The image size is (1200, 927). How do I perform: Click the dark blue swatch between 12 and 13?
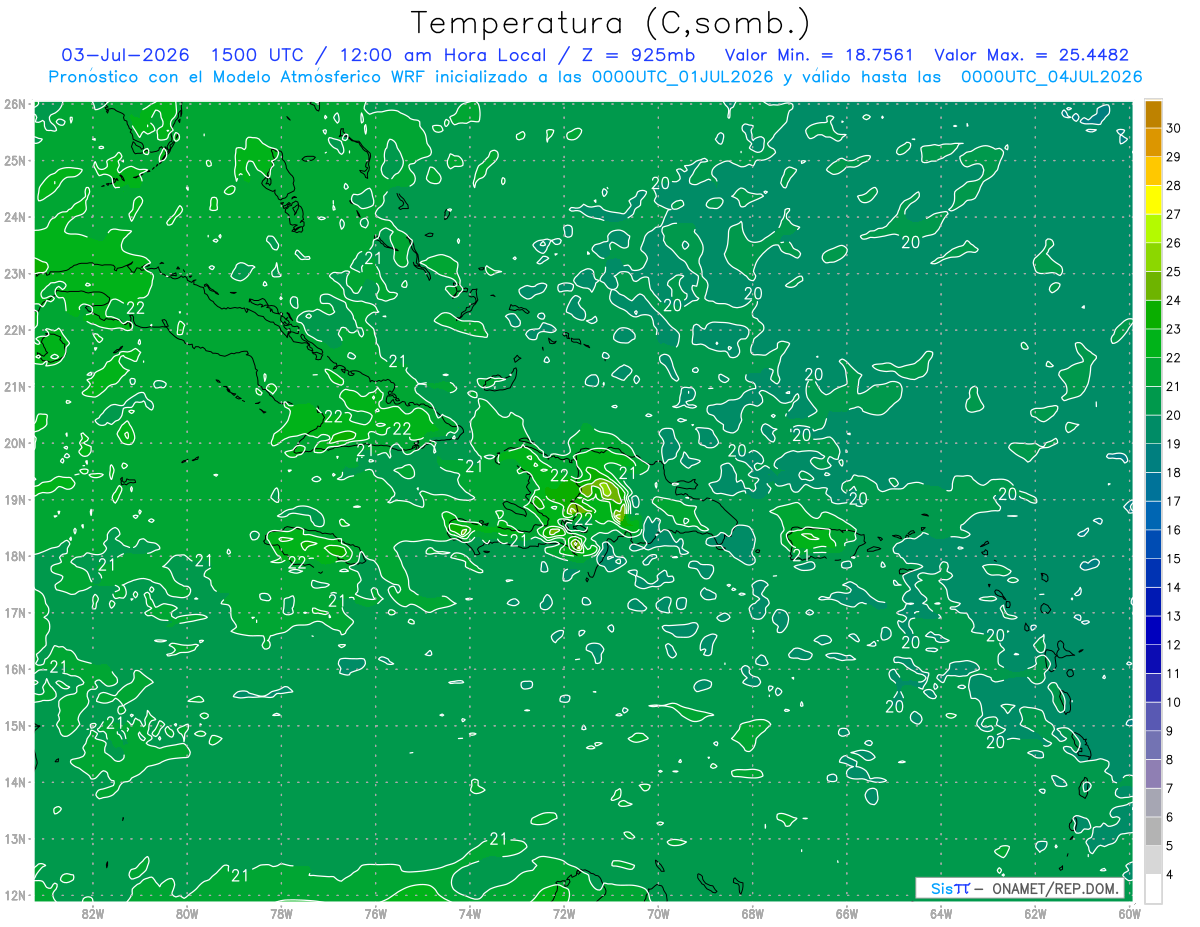tap(1153, 630)
